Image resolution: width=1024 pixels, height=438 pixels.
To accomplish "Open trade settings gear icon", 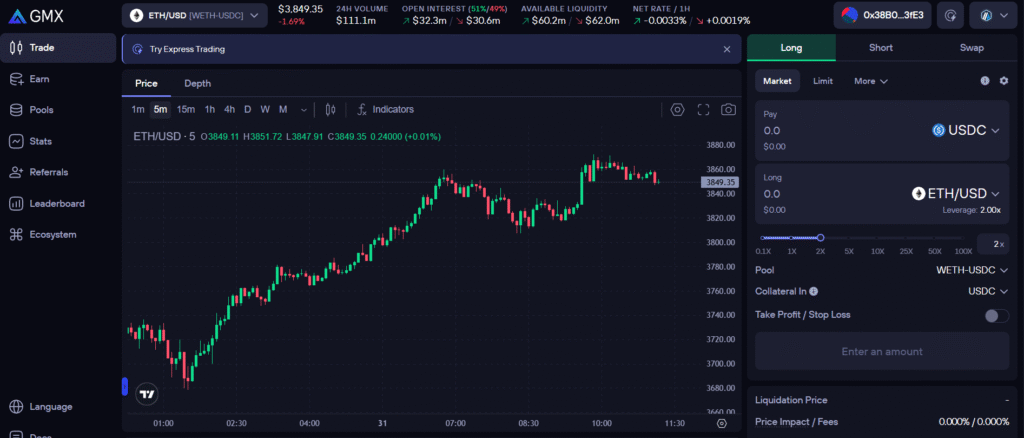I will [1004, 81].
